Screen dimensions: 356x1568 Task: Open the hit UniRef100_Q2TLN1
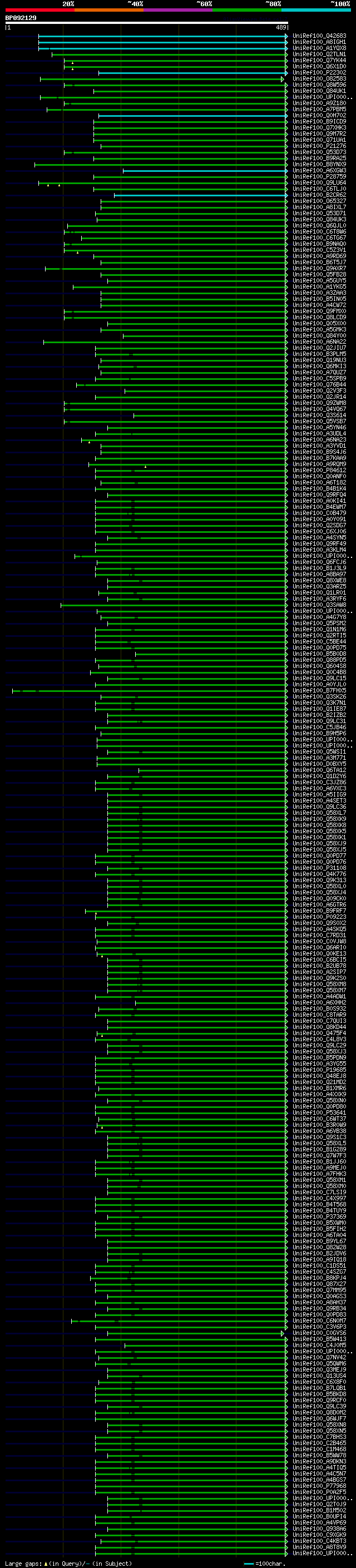[319, 54]
